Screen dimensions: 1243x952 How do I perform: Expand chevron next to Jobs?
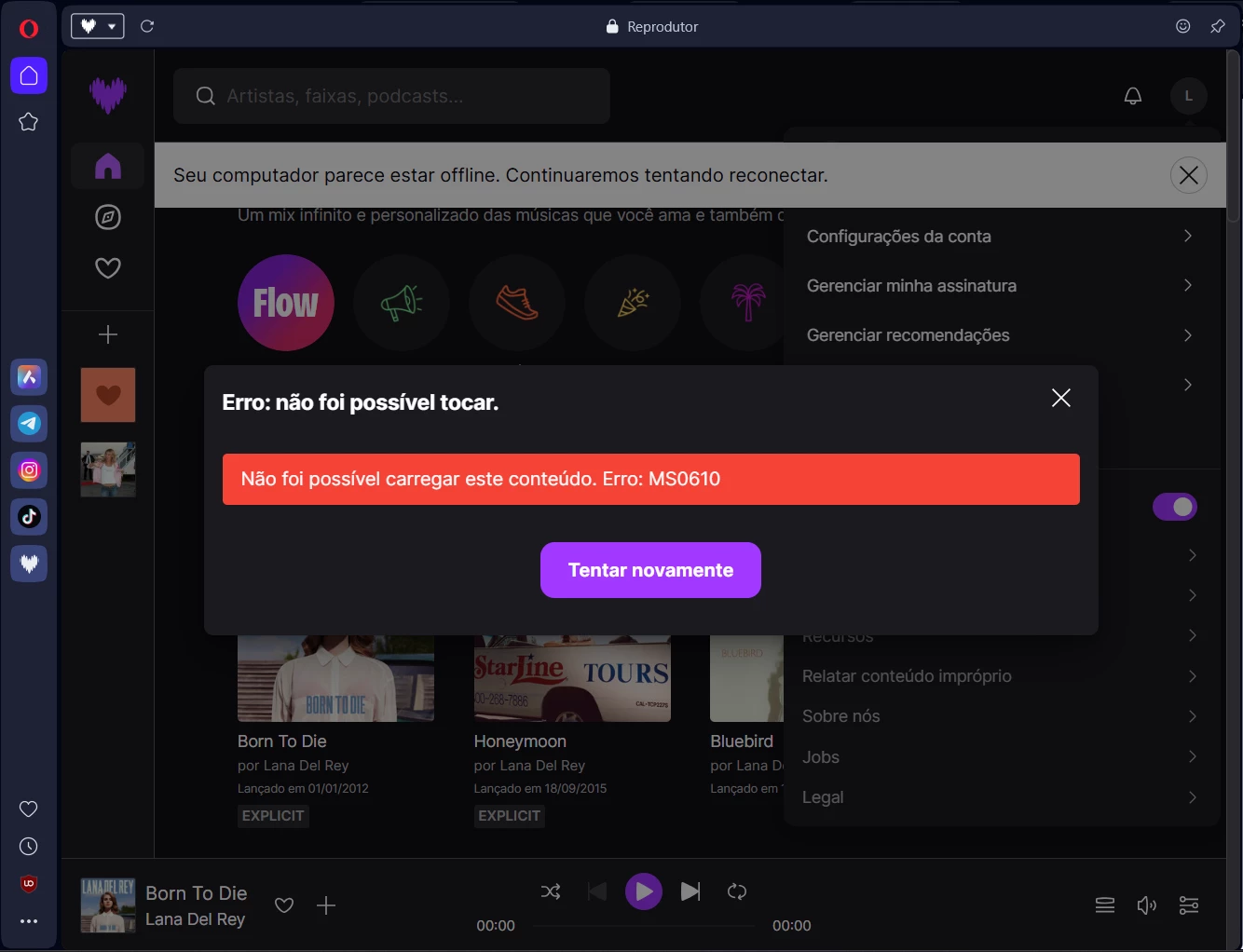tap(1193, 757)
